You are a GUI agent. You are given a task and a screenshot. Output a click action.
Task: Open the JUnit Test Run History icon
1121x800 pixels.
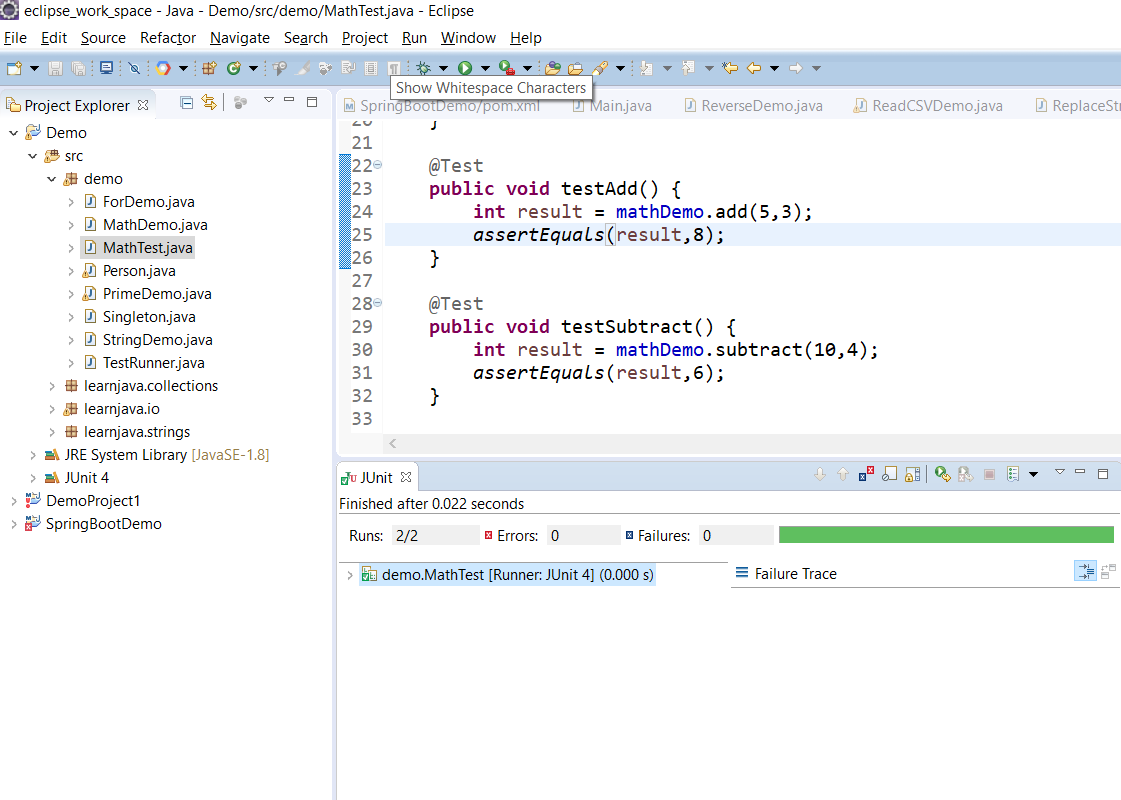pyautogui.click(x=1013, y=475)
